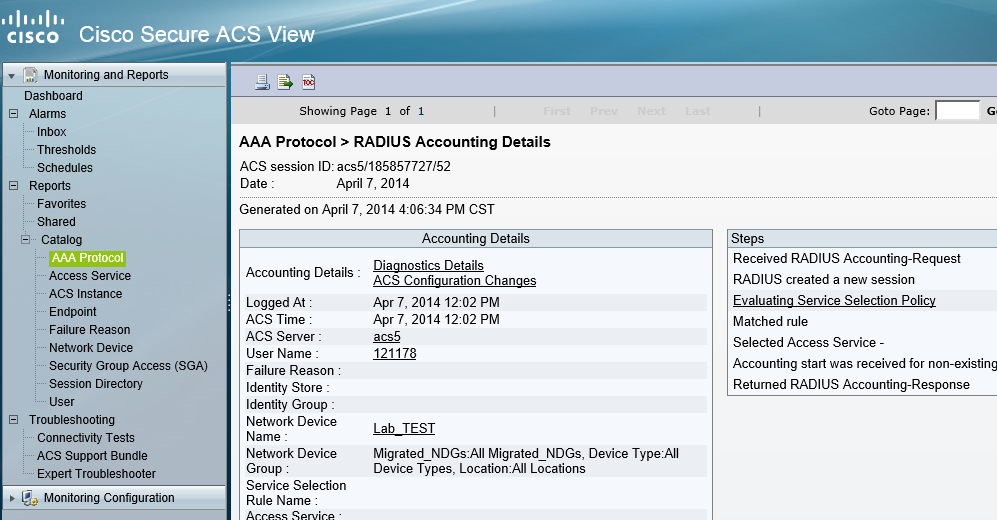
Task: Click the Diagnostics Details link
Action: coord(428,265)
